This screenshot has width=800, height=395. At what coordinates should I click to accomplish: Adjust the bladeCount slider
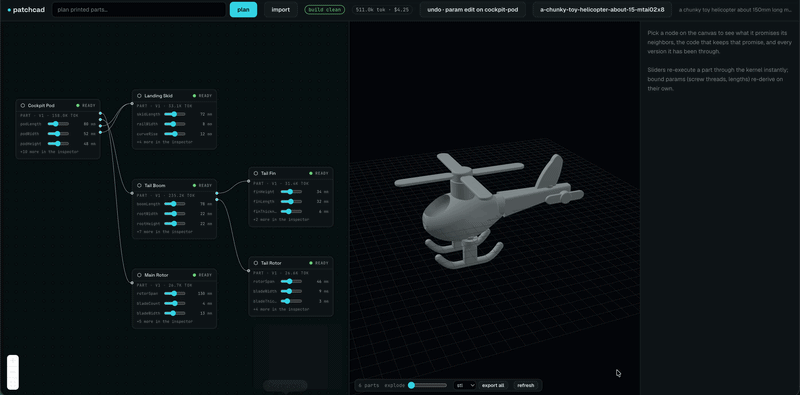pyautogui.click(x=174, y=303)
